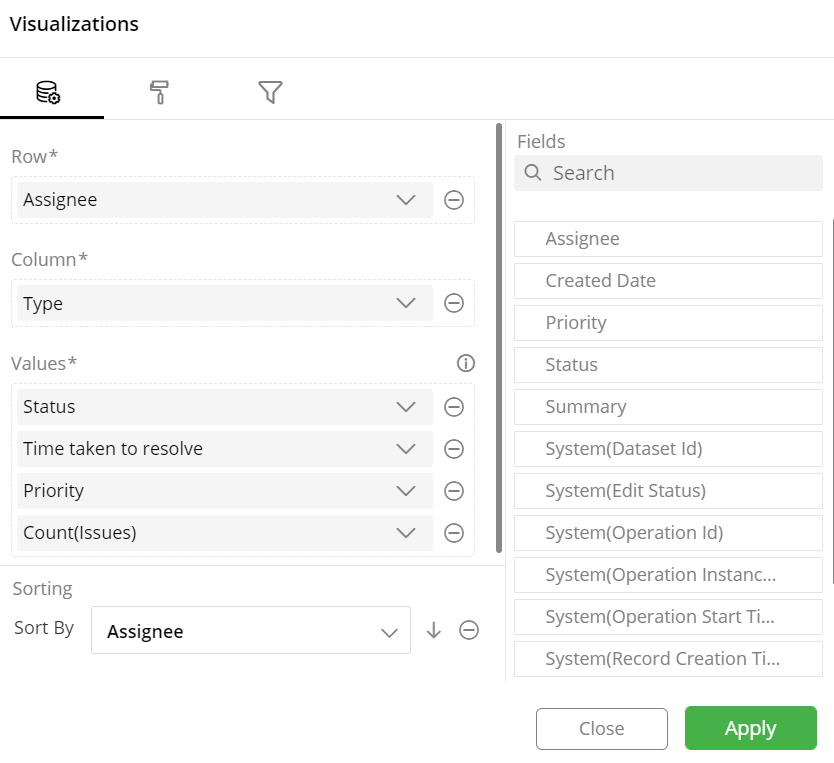Click the Values info icon
The image size is (834, 763).
coord(466,363)
